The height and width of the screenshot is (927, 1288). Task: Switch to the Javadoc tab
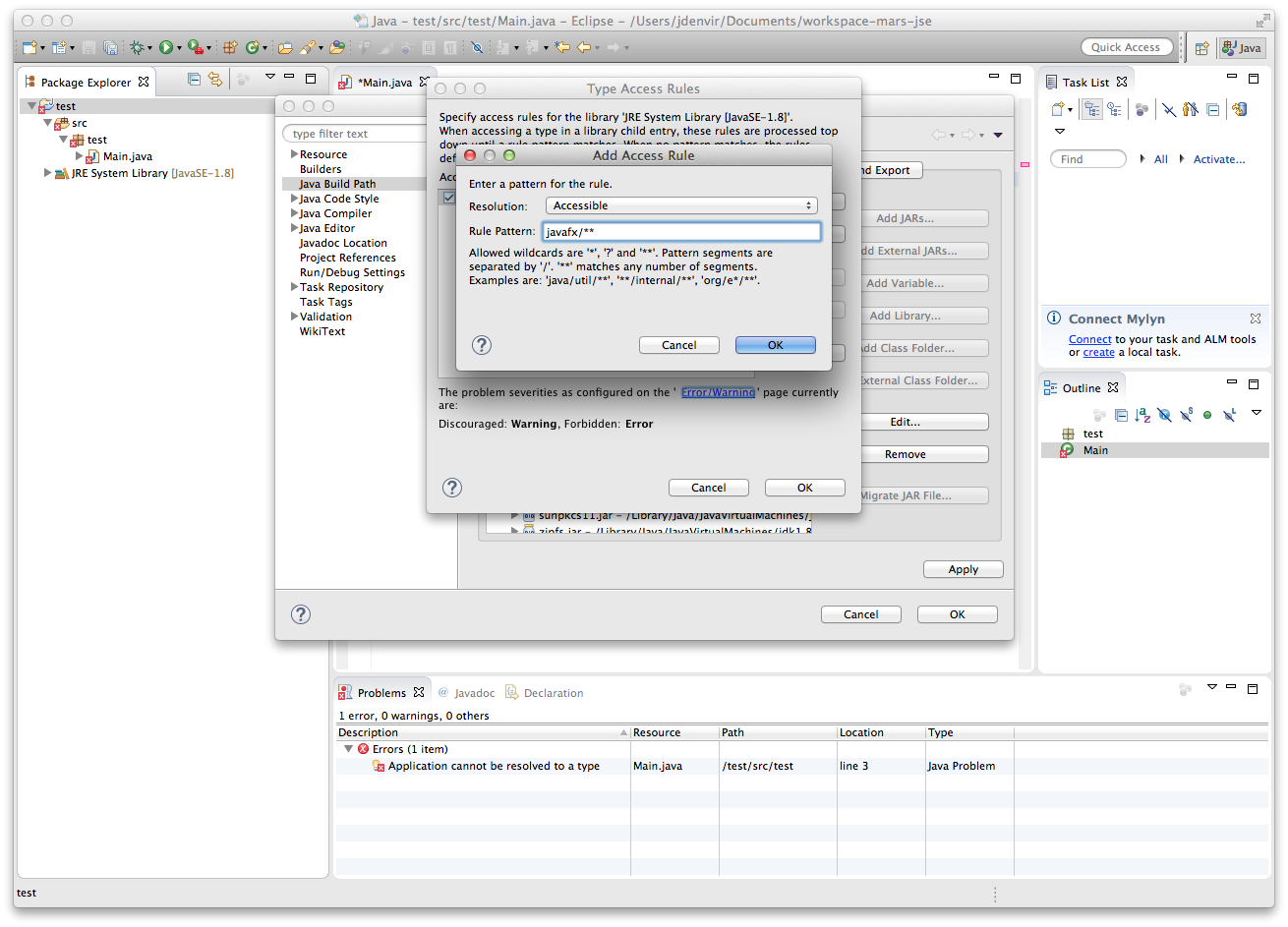pyautogui.click(x=466, y=693)
